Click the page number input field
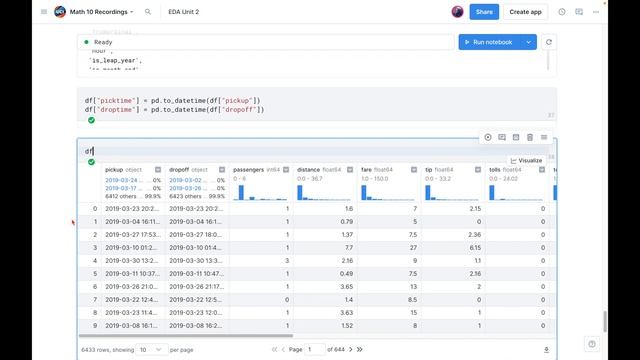The width and height of the screenshot is (640, 360). [x=315, y=350]
